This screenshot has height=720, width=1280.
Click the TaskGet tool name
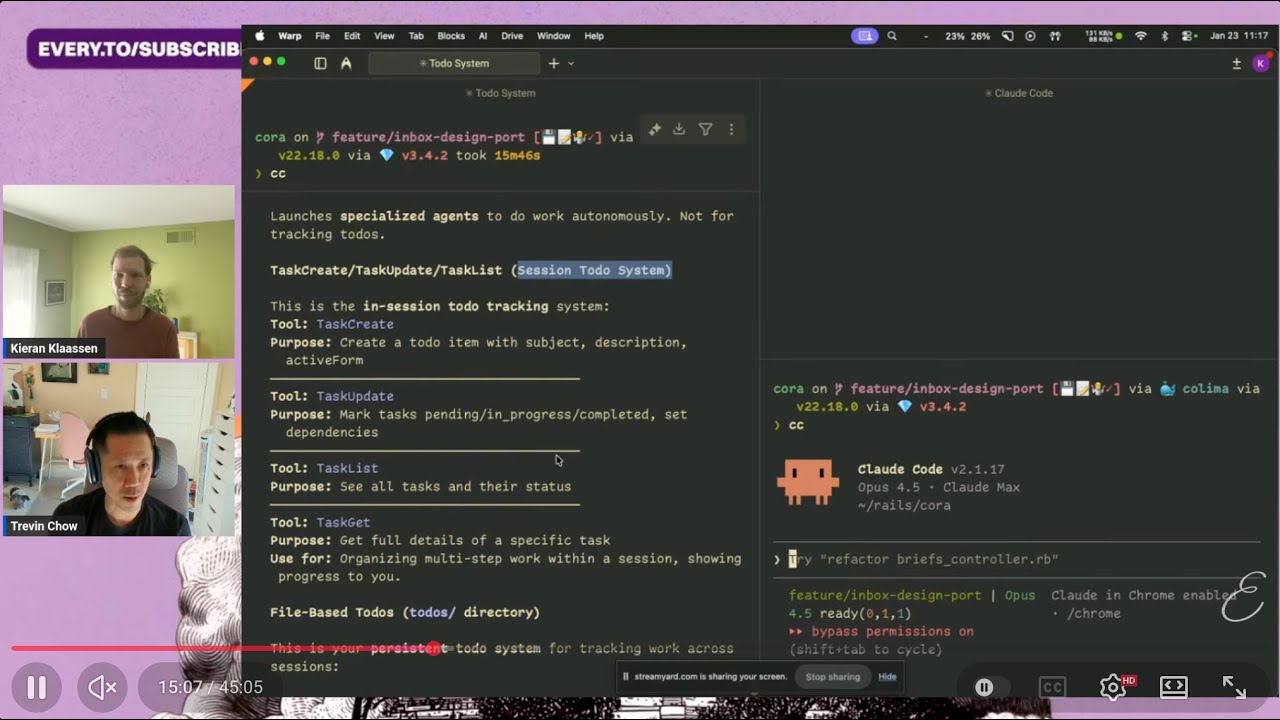coord(343,522)
